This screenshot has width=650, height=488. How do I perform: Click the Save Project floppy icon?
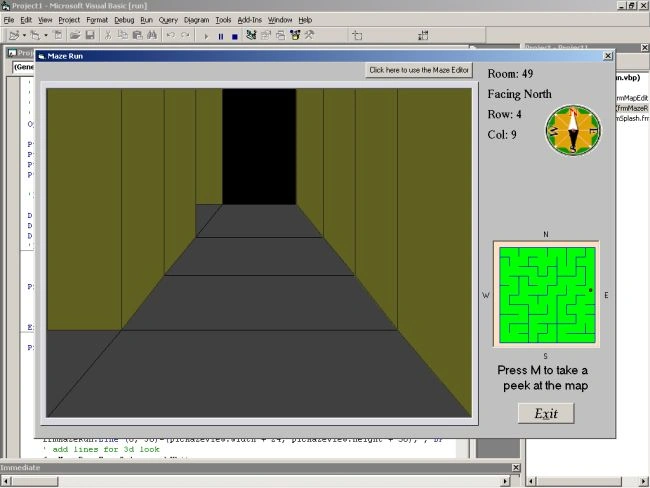click(90, 35)
